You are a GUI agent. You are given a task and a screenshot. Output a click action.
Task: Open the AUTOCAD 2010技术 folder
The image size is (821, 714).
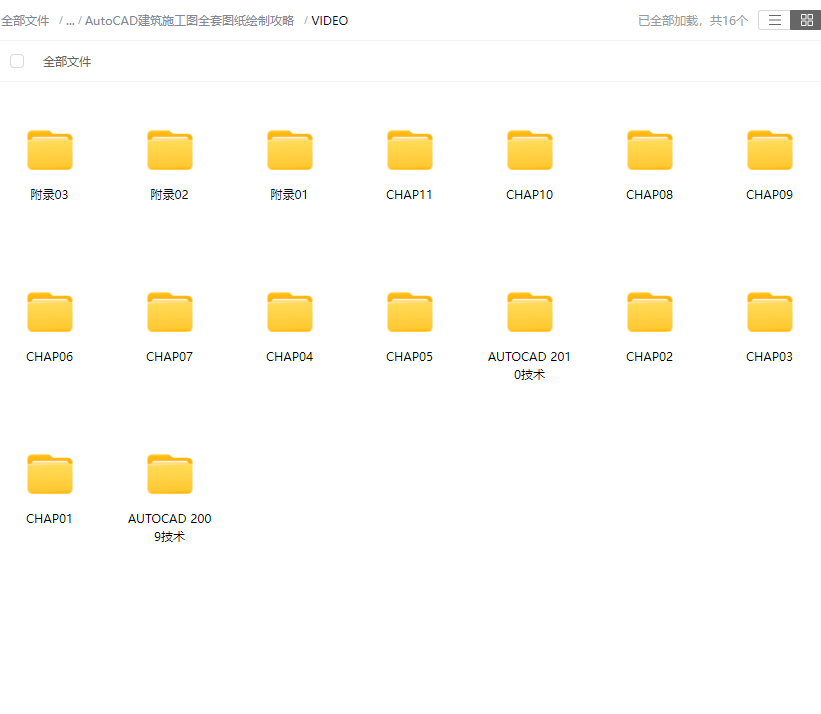pos(529,312)
